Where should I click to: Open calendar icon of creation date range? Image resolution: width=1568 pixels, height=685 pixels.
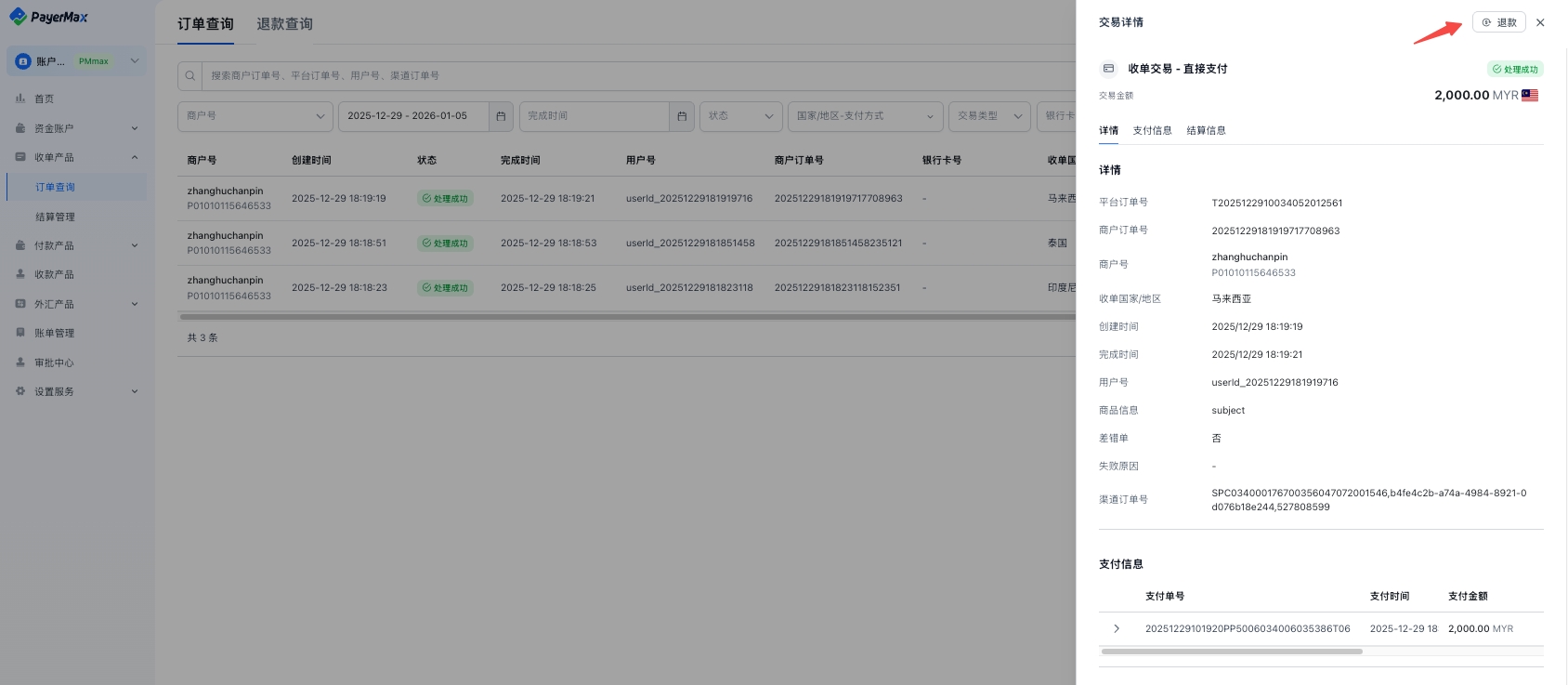501,116
